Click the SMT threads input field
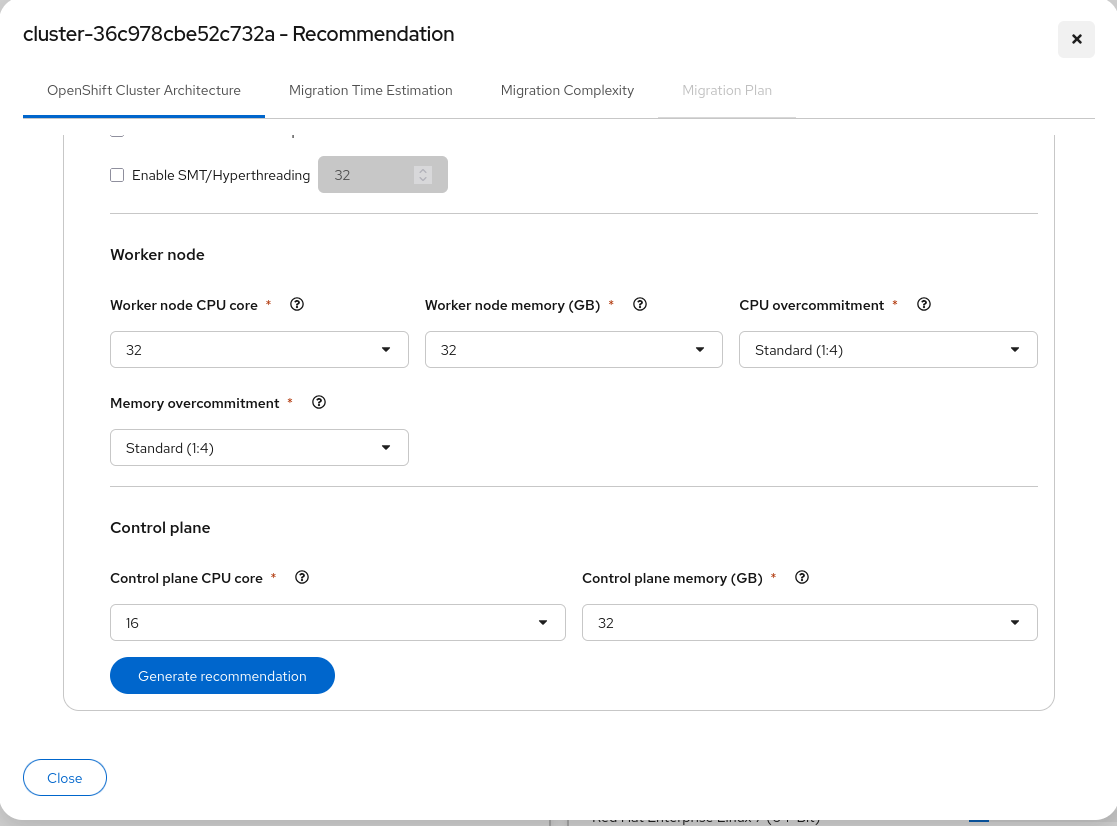 383,174
